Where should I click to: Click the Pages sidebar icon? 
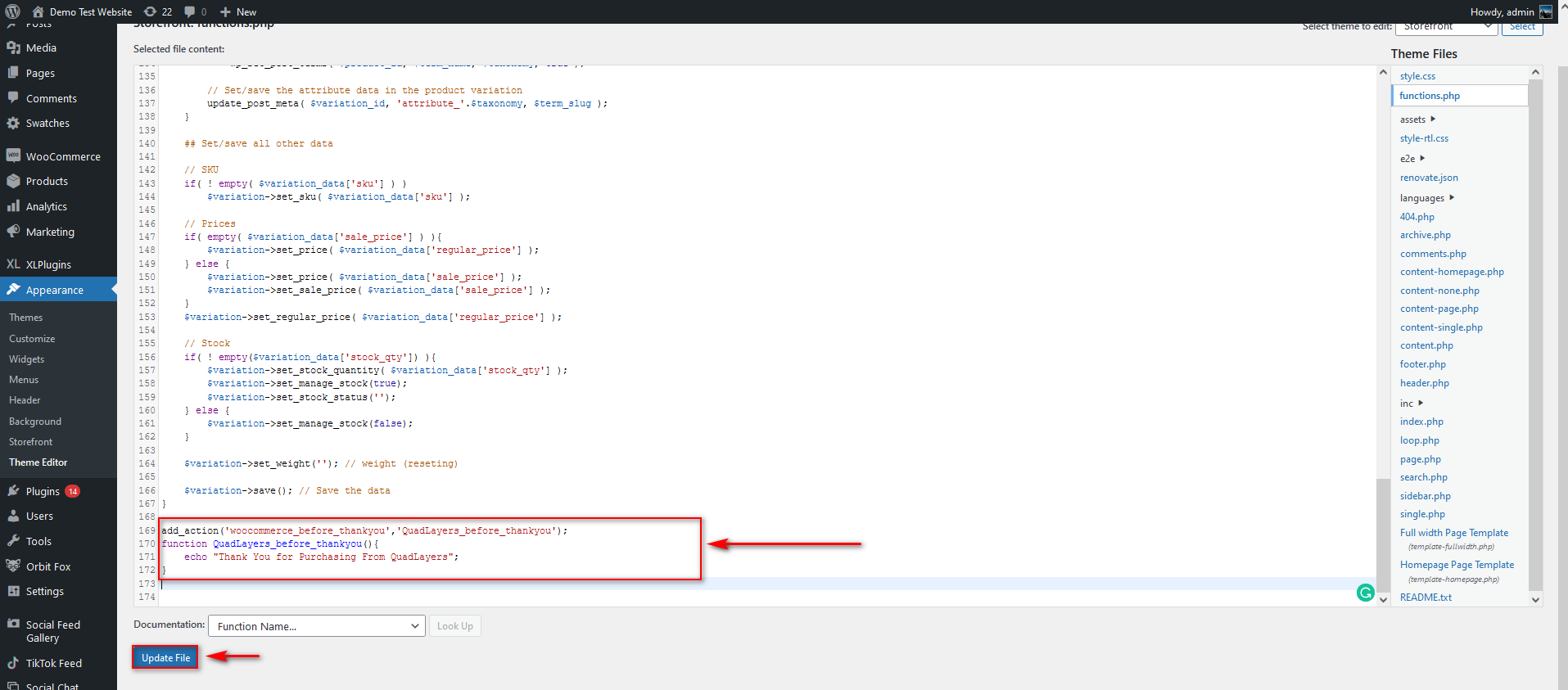tap(13, 73)
